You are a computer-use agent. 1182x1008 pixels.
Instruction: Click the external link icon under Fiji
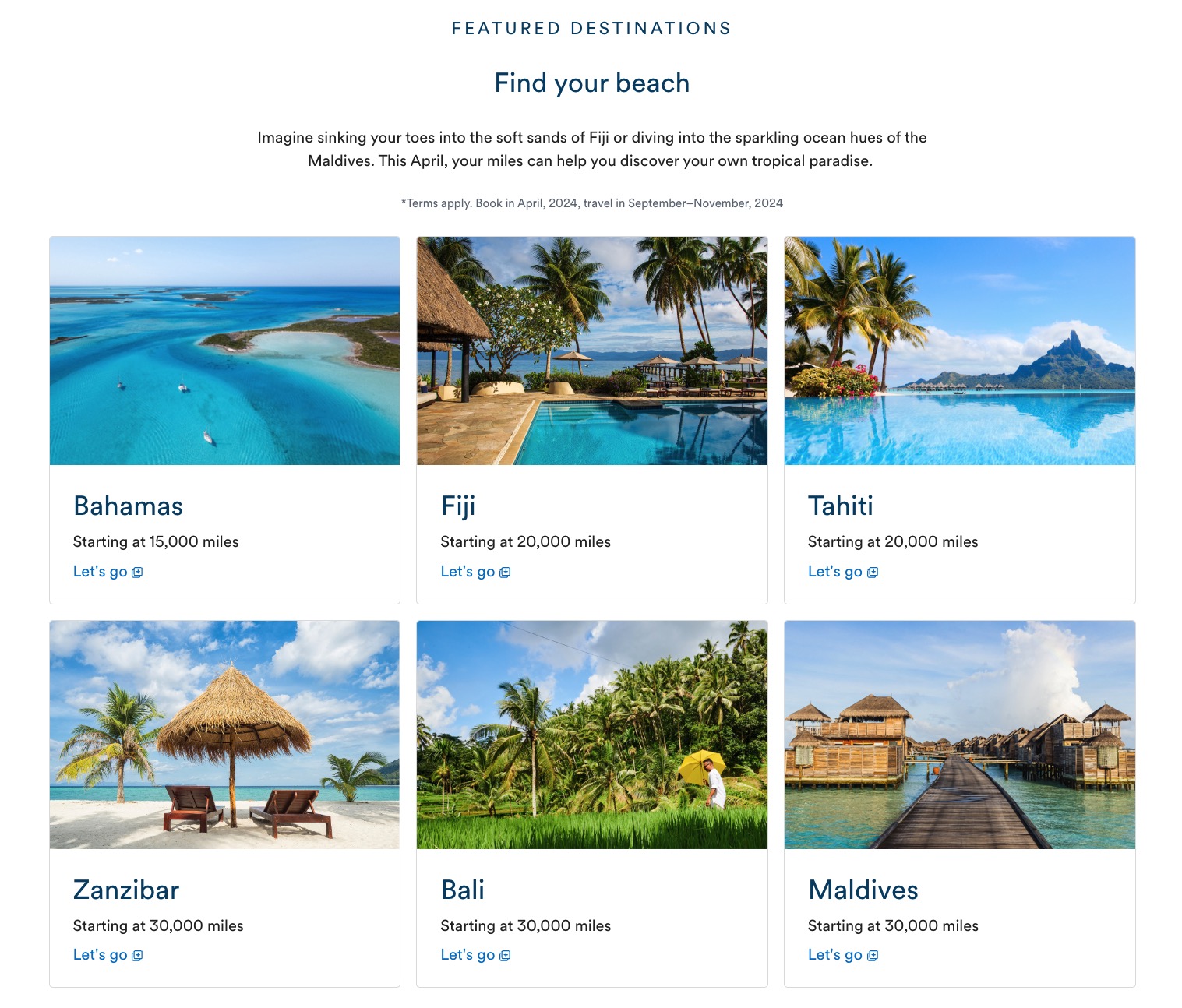pos(505,573)
